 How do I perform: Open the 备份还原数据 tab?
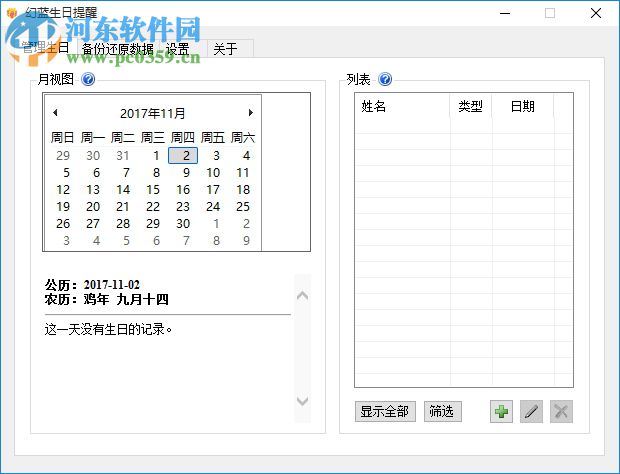[118, 49]
